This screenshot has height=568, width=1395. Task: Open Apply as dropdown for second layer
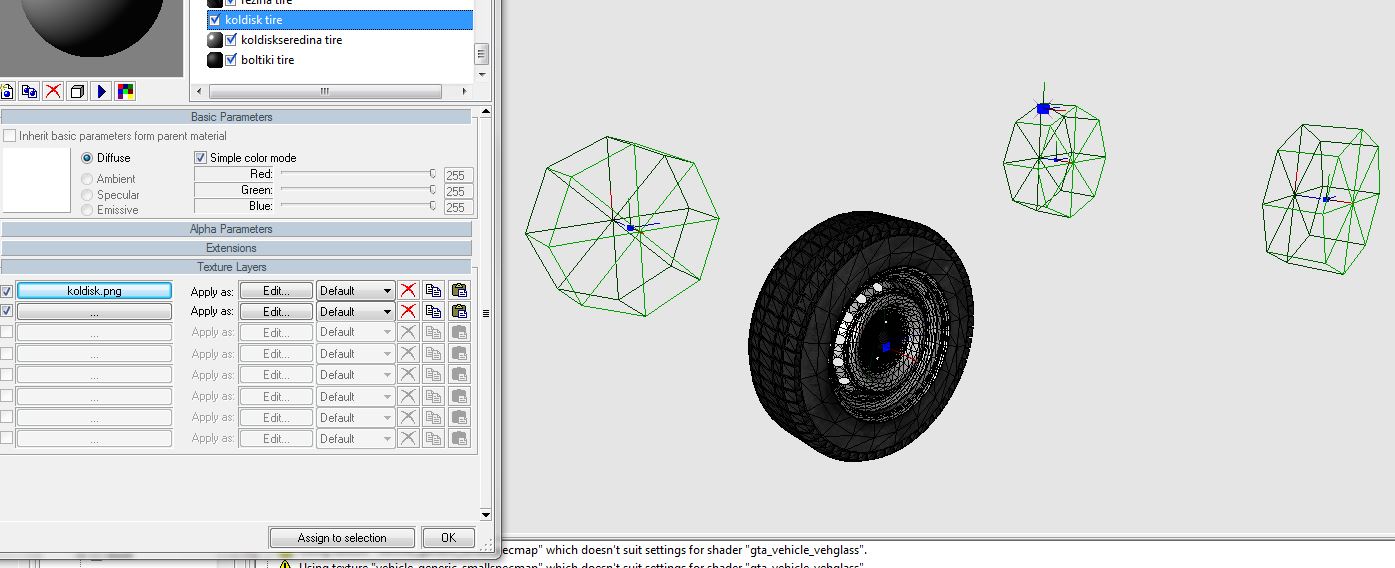tap(356, 312)
